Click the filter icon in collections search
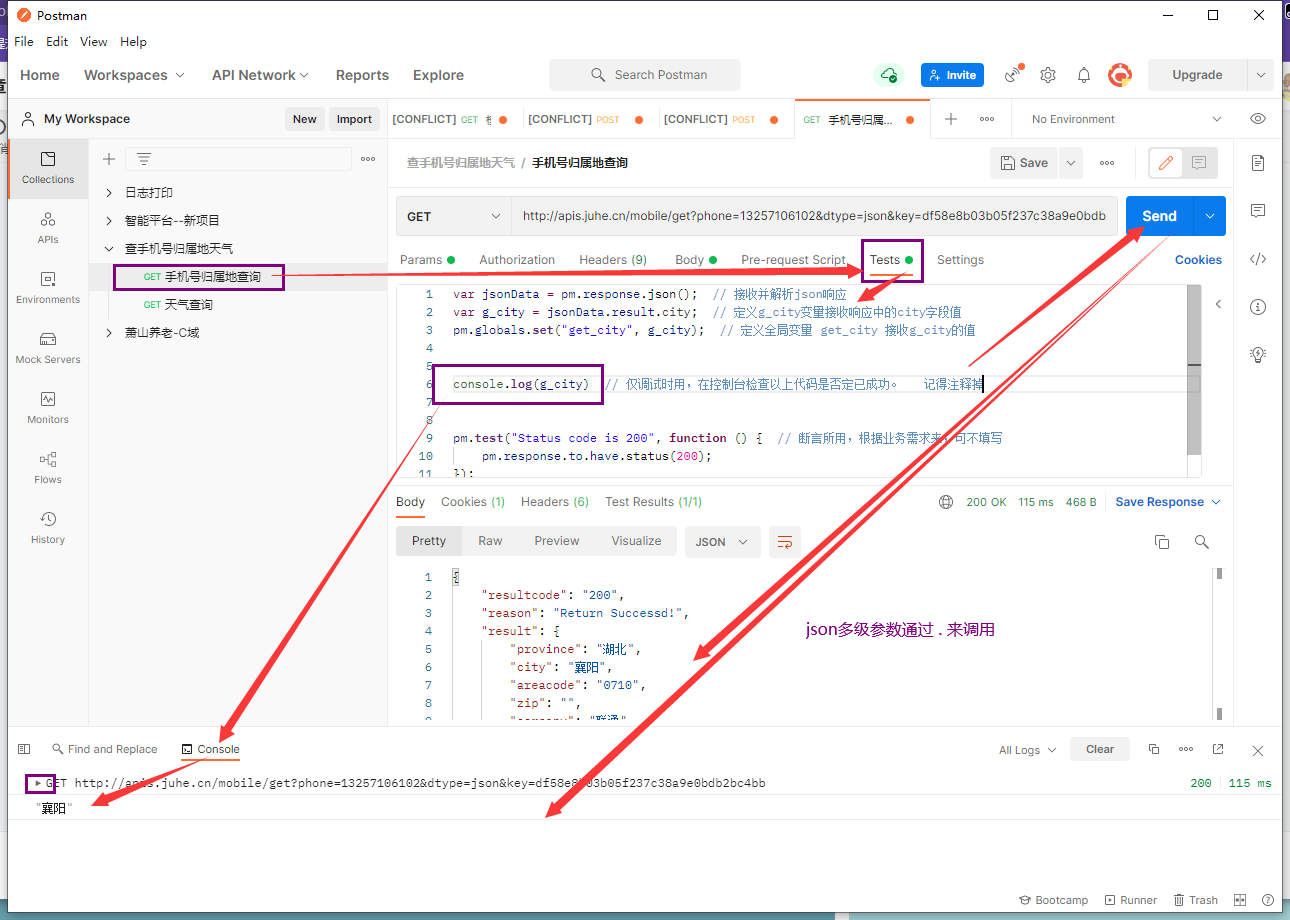1290x920 pixels. (144, 159)
